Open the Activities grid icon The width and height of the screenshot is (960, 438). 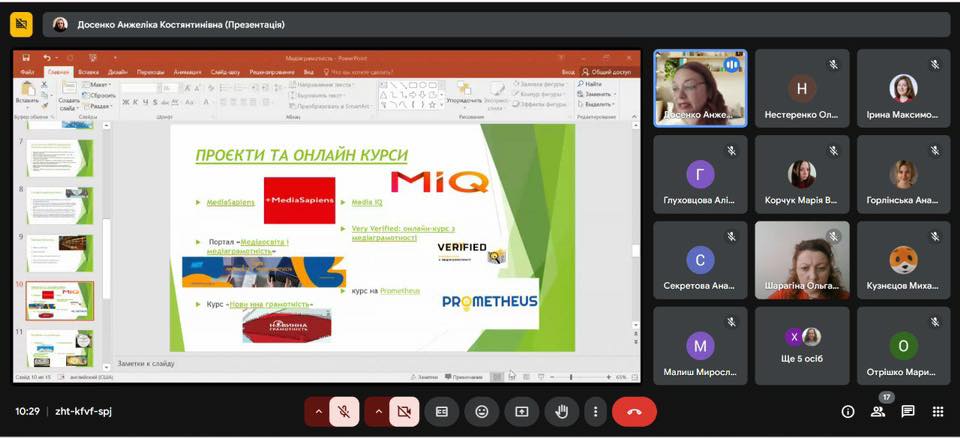click(x=938, y=412)
